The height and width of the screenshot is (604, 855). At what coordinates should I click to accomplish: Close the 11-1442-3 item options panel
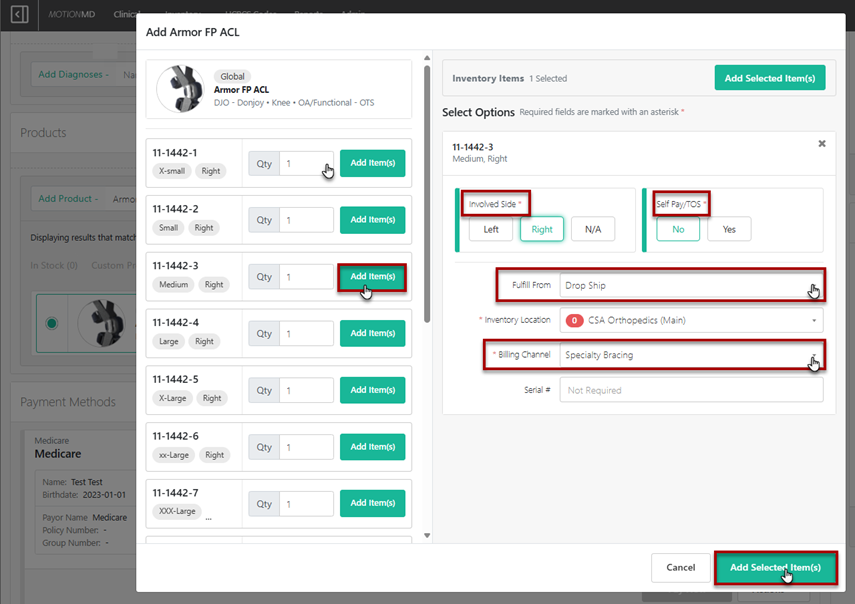click(x=822, y=144)
